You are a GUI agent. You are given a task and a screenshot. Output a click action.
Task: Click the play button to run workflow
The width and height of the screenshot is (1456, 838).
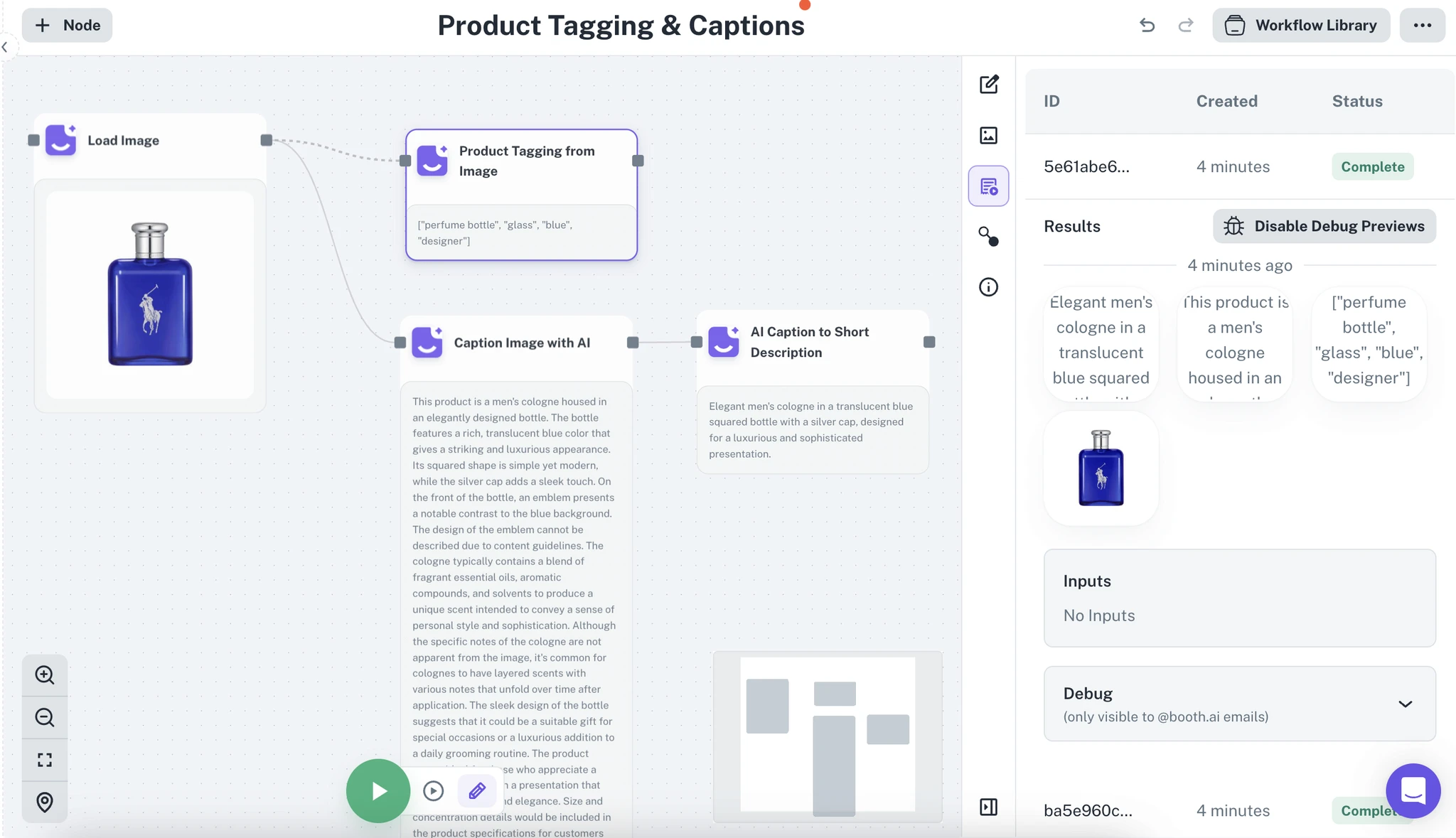(378, 790)
